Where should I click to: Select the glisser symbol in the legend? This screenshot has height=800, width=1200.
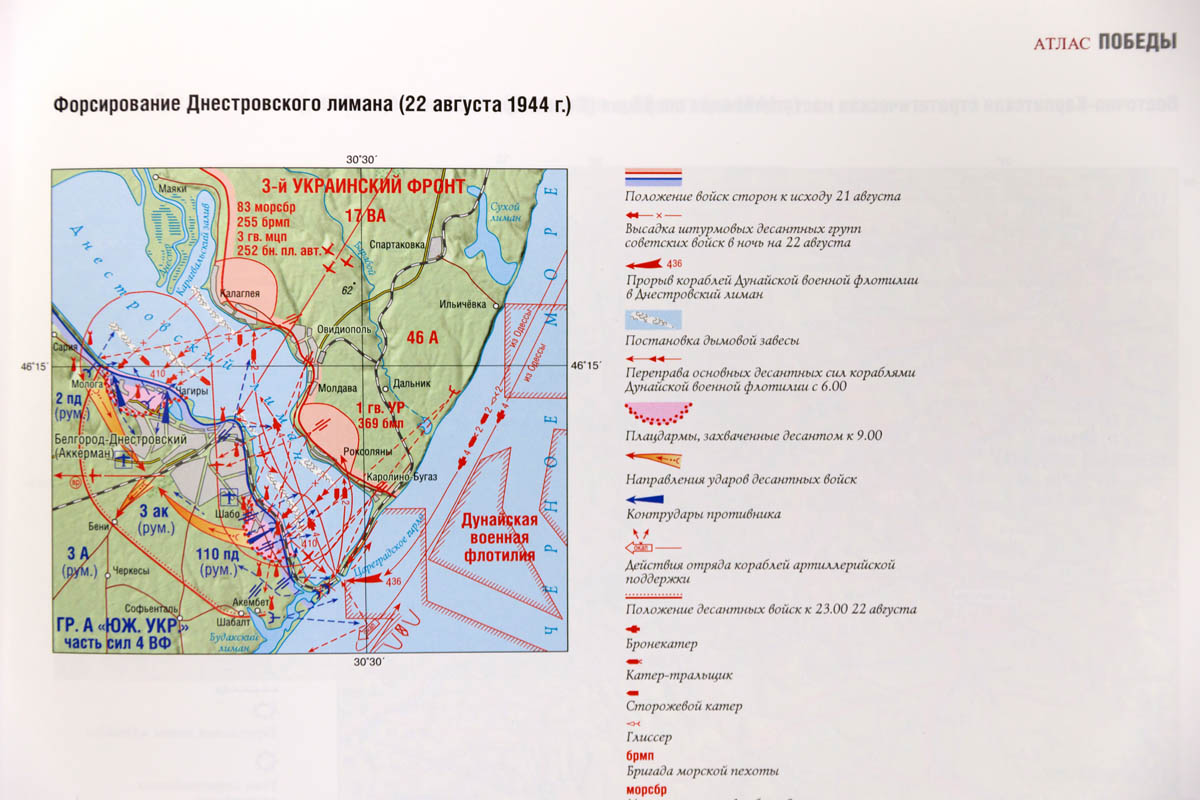coord(634,723)
